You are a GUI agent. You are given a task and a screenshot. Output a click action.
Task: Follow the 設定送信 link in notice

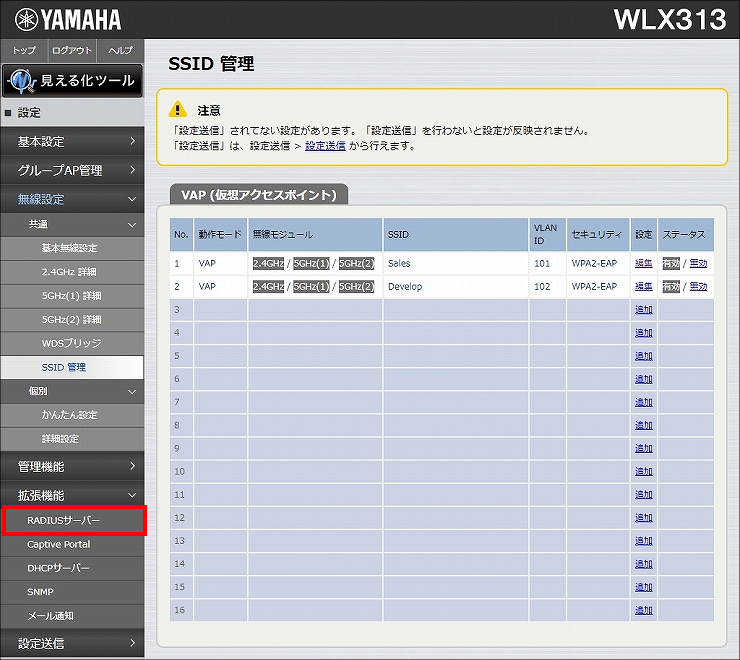tap(325, 146)
